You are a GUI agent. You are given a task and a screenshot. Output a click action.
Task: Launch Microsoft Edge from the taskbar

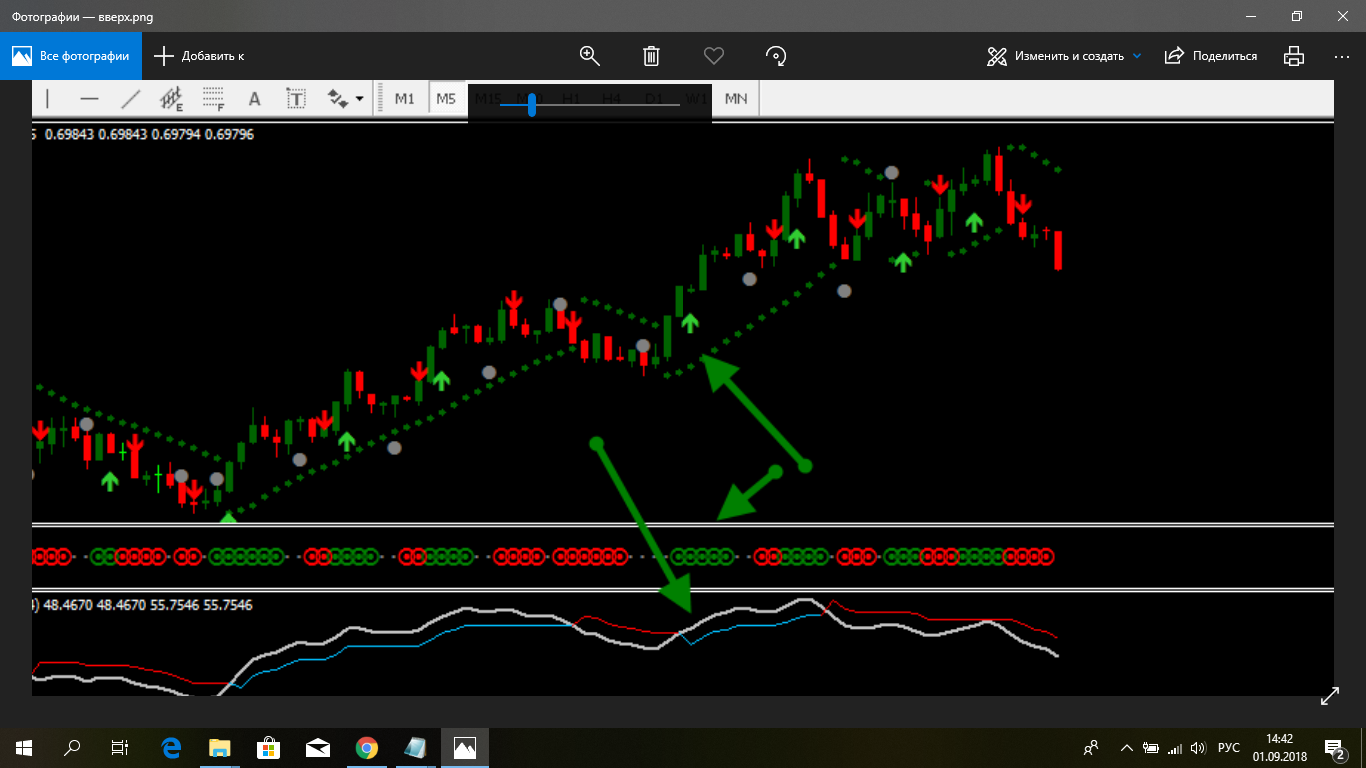(x=171, y=748)
